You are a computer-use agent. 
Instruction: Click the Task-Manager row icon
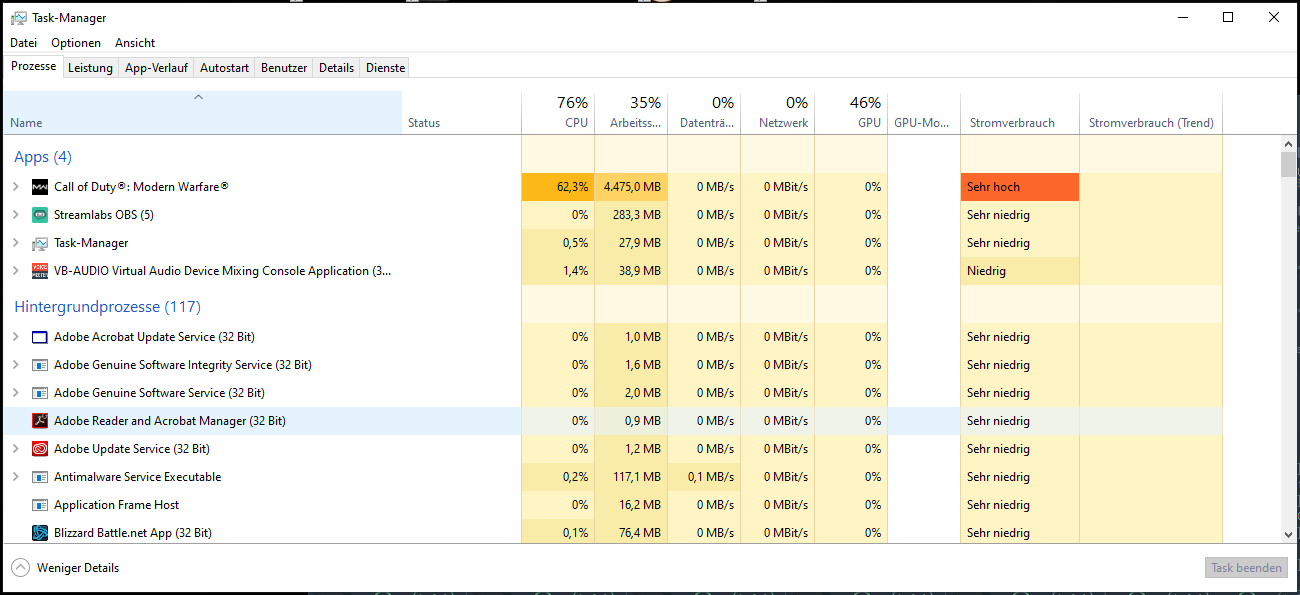[x=40, y=243]
